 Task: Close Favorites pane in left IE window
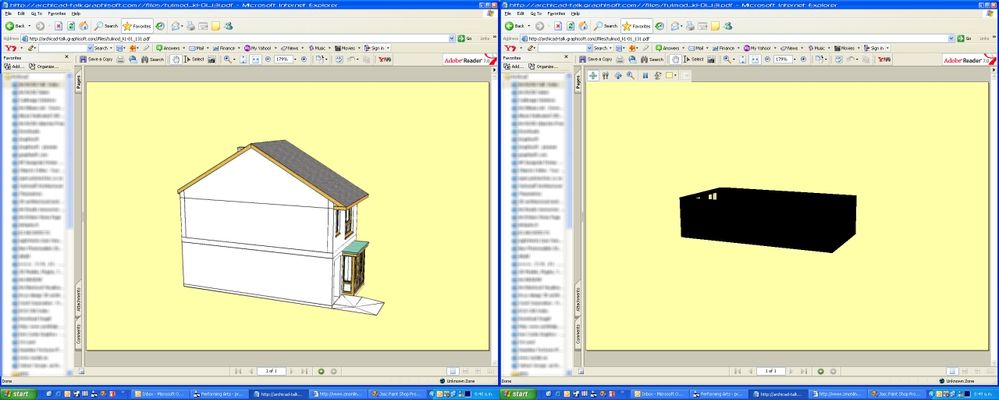click(67, 57)
